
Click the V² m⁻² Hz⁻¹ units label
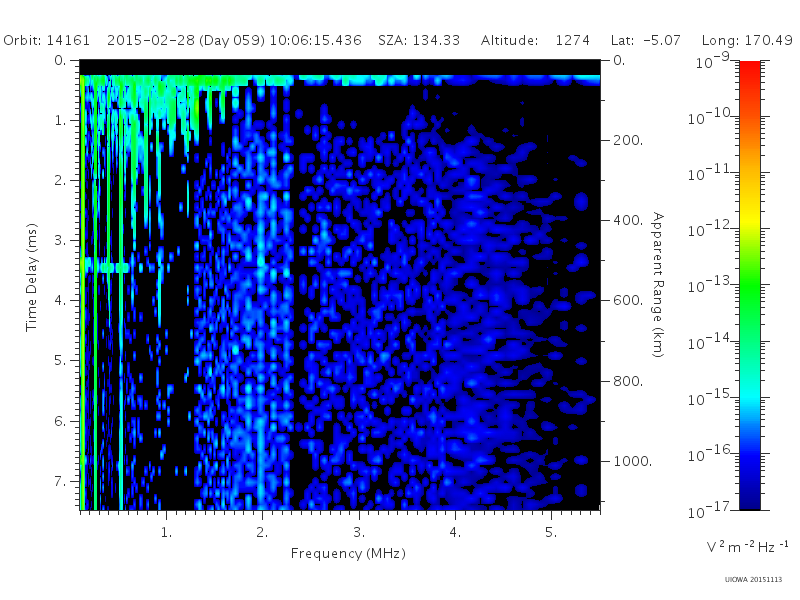[x=747, y=546]
